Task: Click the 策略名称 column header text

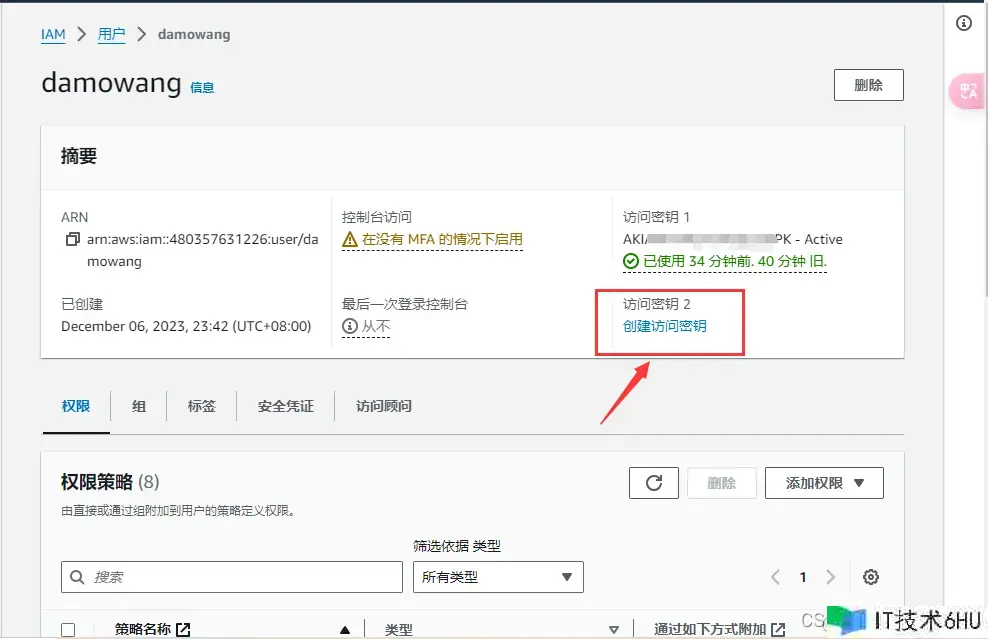Action: click(x=143, y=629)
